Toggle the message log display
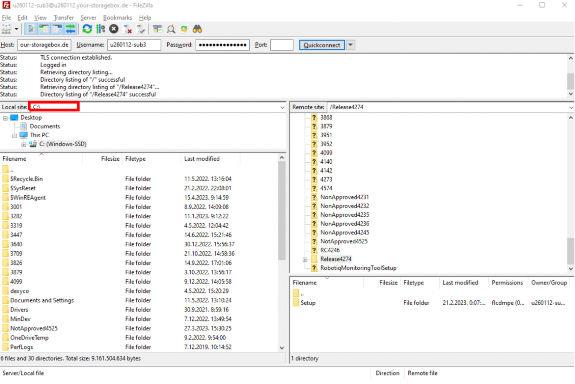The image size is (575, 384). point(31,29)
